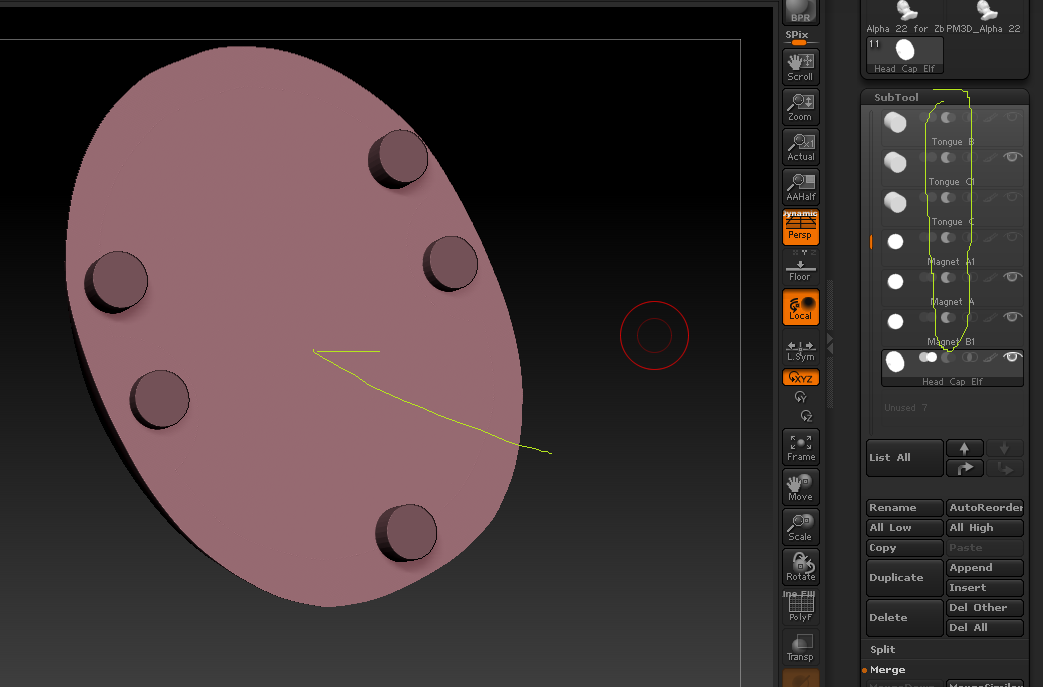Select the Head Cap Elf subtool thumbnail in list
This screenshot has width=1043, height=687.
pyautogui.click(x=895, y=362)
